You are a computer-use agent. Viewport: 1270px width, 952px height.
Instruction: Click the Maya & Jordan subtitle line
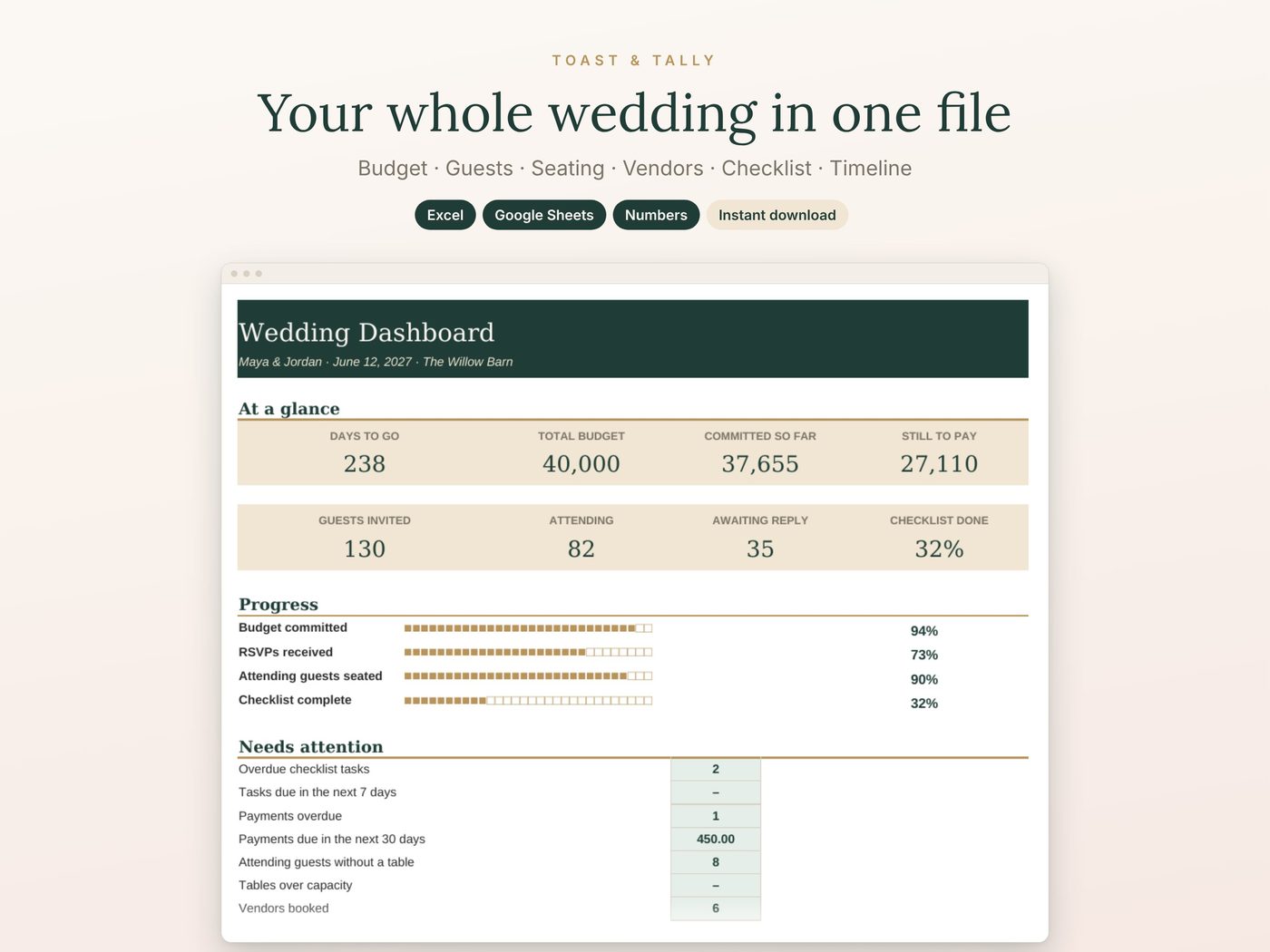click(376, 362)
